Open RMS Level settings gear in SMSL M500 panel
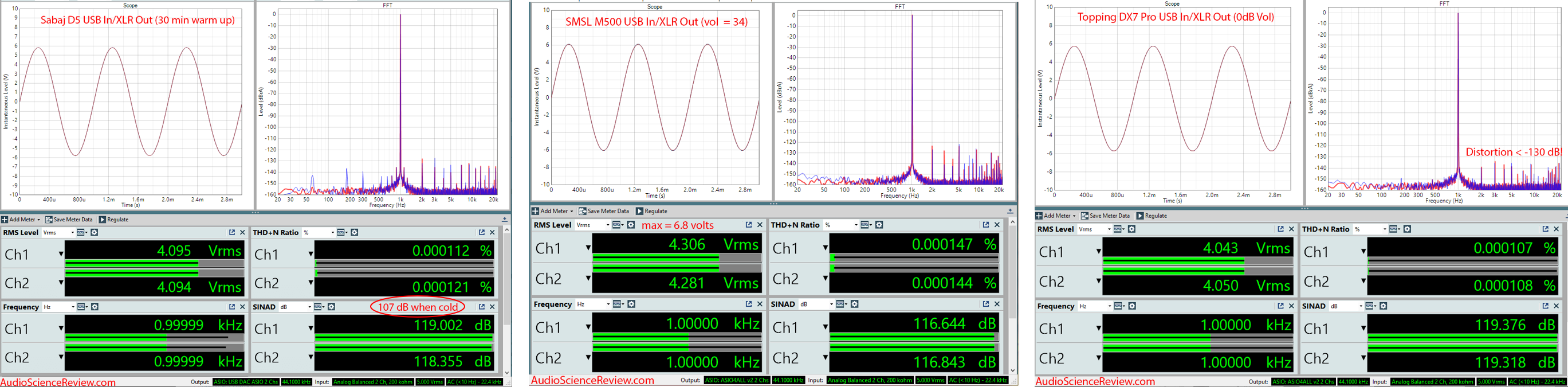Screen dimensions: 1568x387 (x=631, y=225)
